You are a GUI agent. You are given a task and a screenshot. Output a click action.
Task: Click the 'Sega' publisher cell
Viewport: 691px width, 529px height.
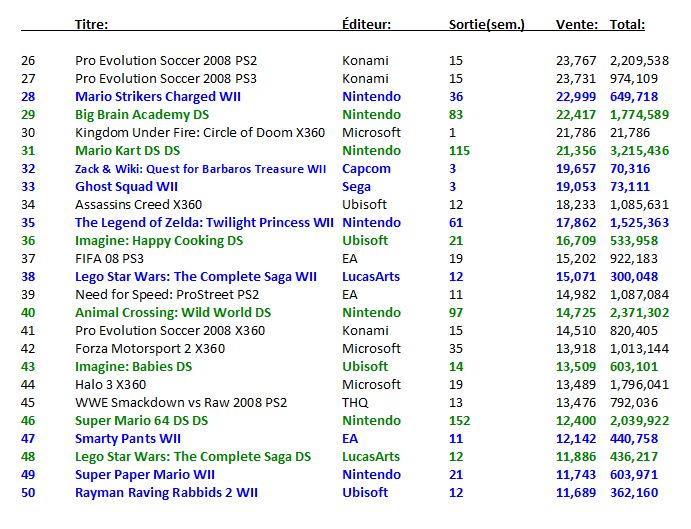click(356, 187)
